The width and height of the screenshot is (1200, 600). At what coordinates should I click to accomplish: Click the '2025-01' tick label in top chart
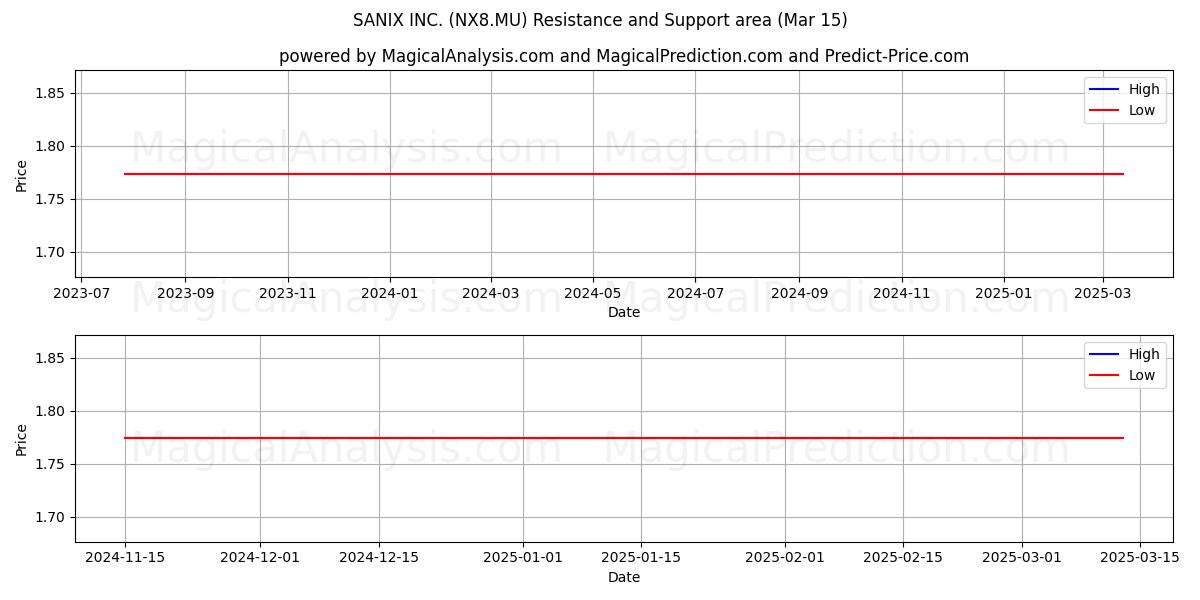1004,293
